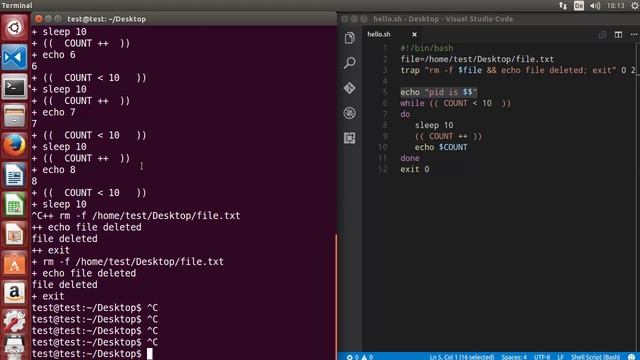Change file encoding via UTF-8
Screen dimensions: 640x360
(x=542, y=357)
